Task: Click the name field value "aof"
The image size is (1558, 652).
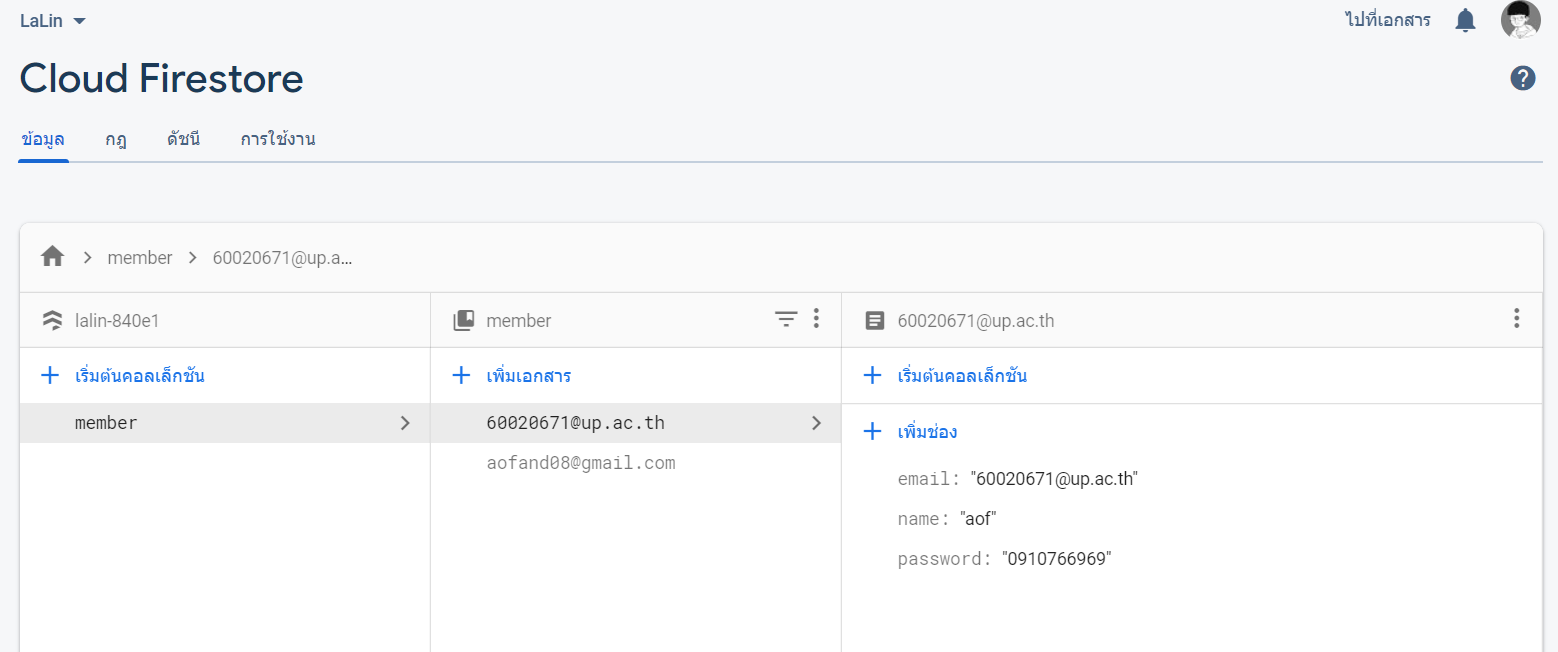Action: 978,519
